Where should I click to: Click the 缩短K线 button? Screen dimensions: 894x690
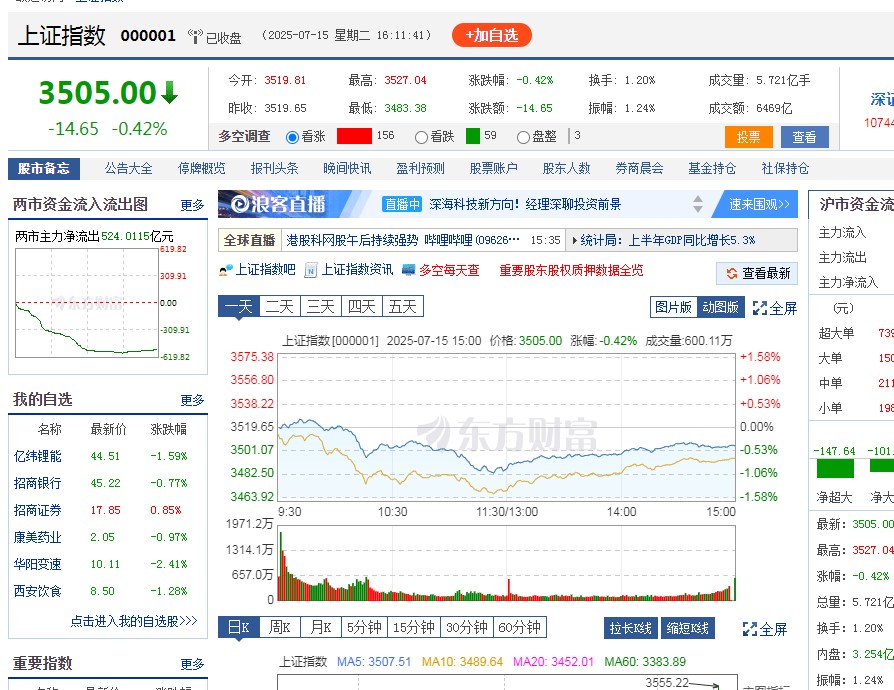point(688,628)
